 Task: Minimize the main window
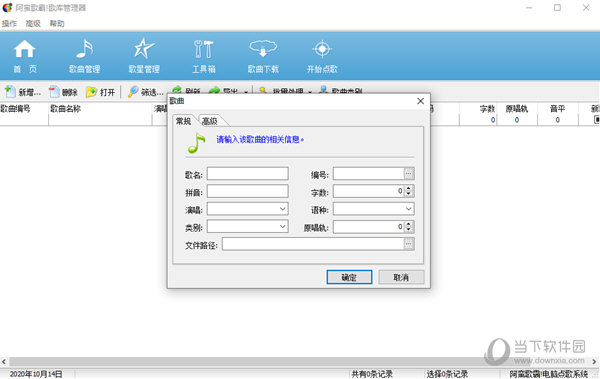pyautogui.click(x=529, y=8)
